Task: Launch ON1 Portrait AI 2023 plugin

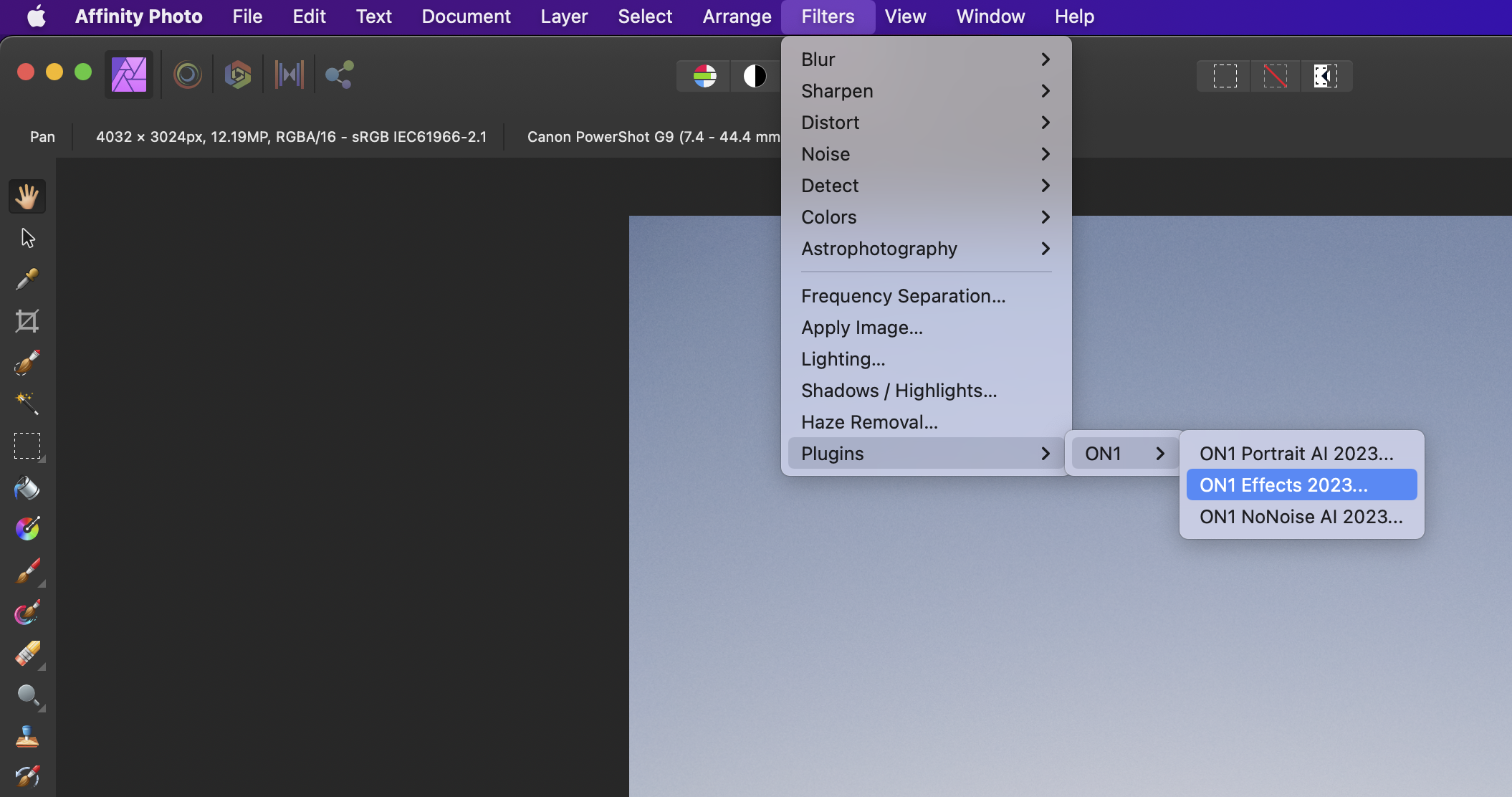Action: tap(1302, 454)
